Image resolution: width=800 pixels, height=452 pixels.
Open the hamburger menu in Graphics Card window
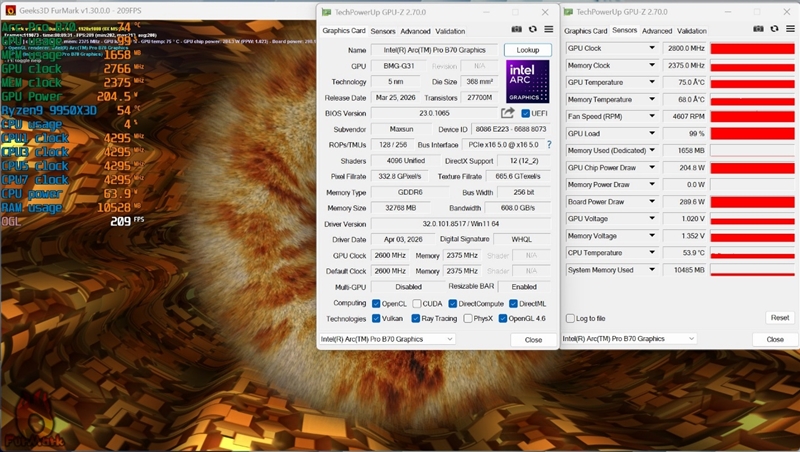pos(548,30)
